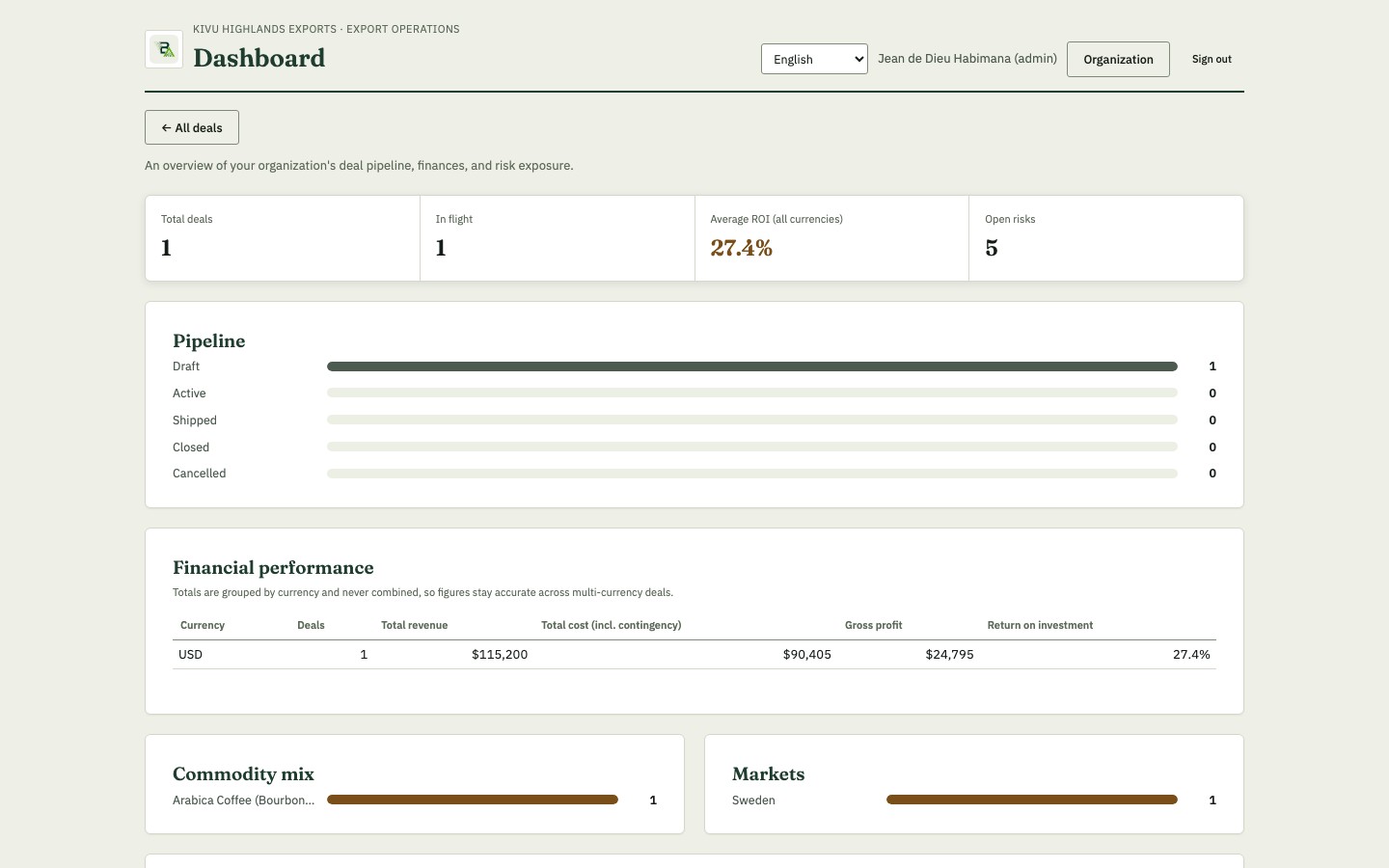Click the 27.4% ROI table cell
Viewport: 1389px width, 868px height.
click(1191, 654)
